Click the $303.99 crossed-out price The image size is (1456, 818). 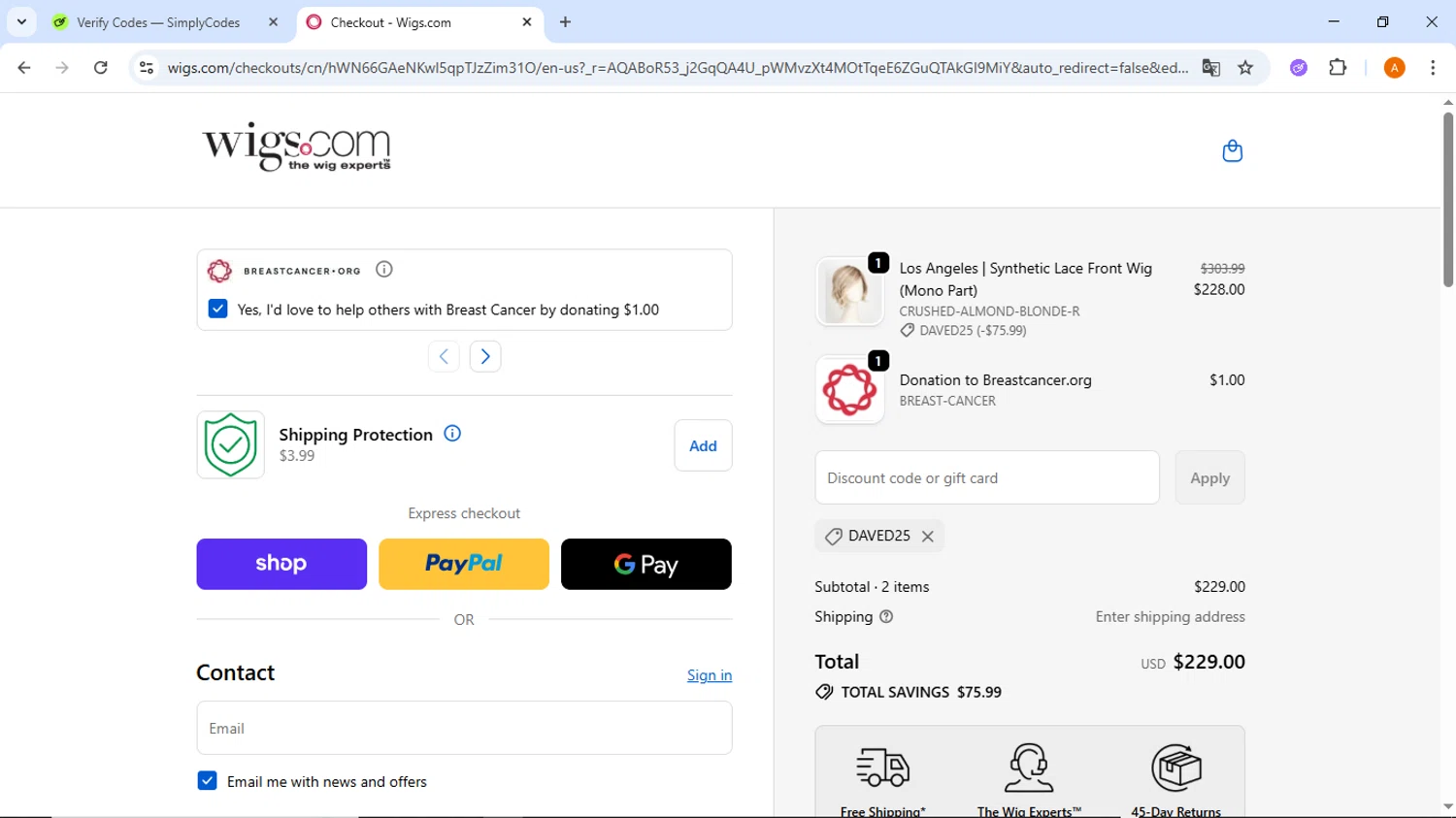1222,268
